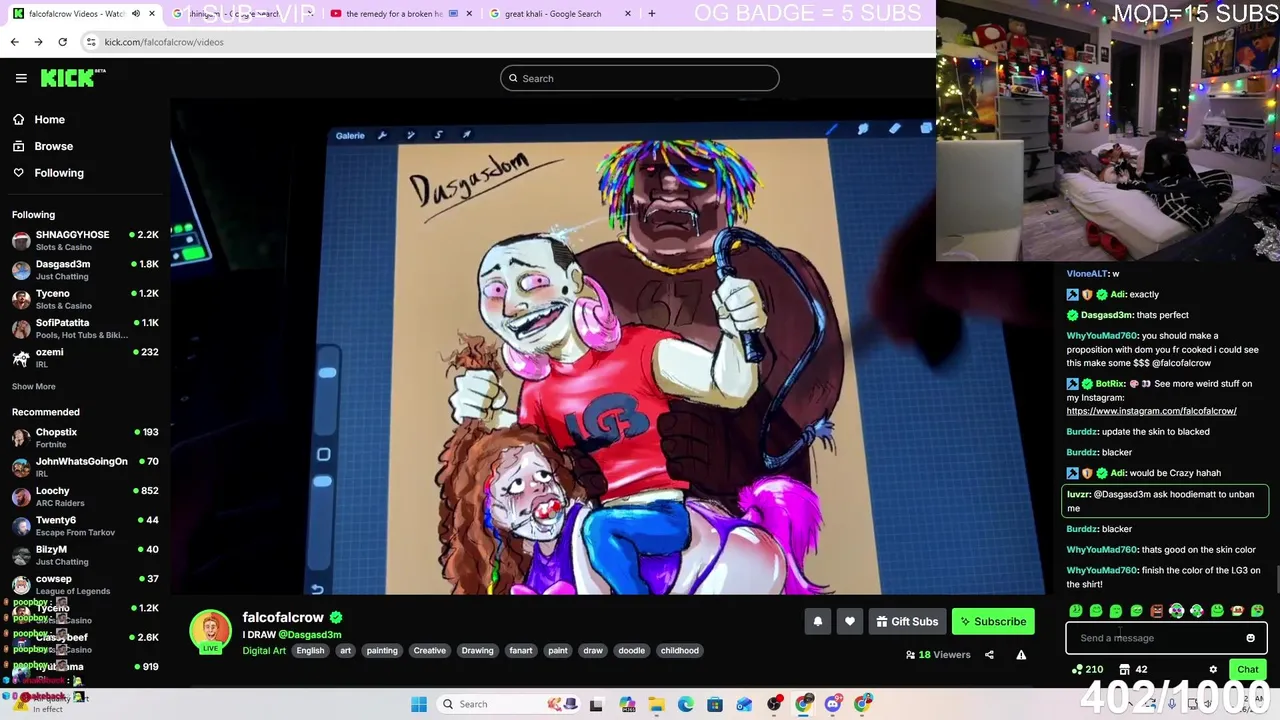
Task: Open Microsoft Store from the taskbar
Action: click(715, 704)
